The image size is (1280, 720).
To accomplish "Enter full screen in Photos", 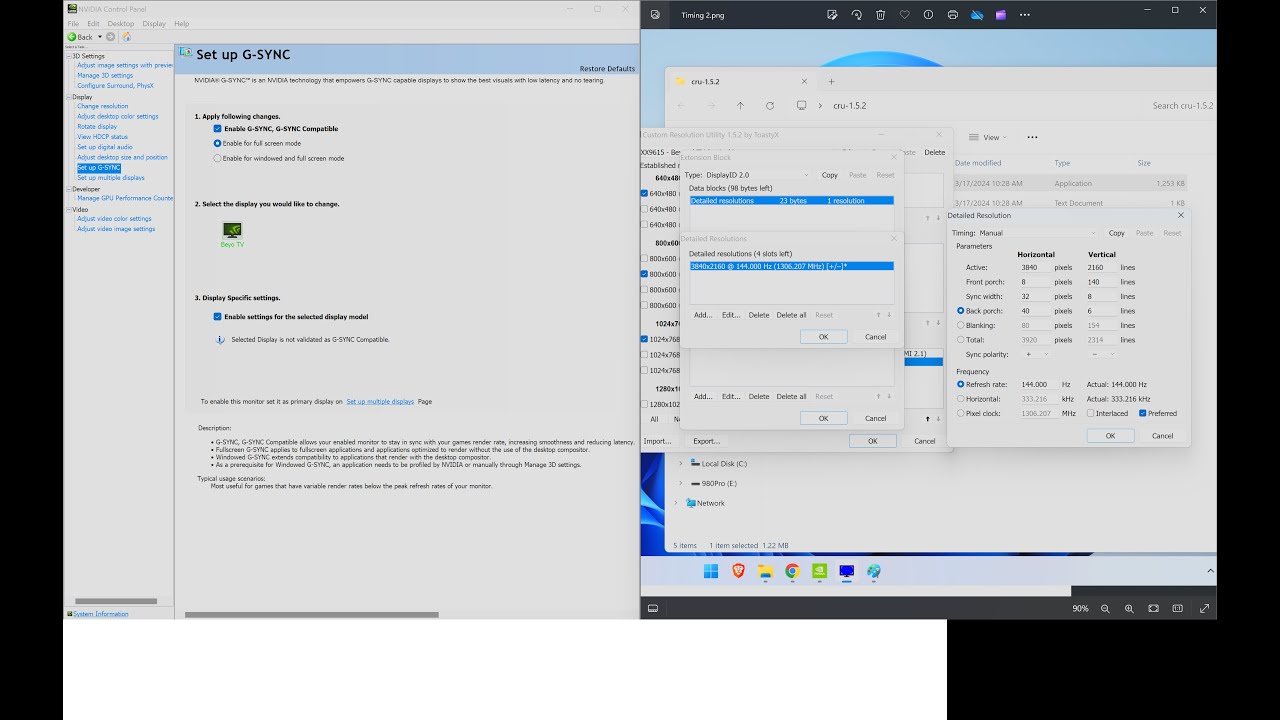I will pos(1204,608).
